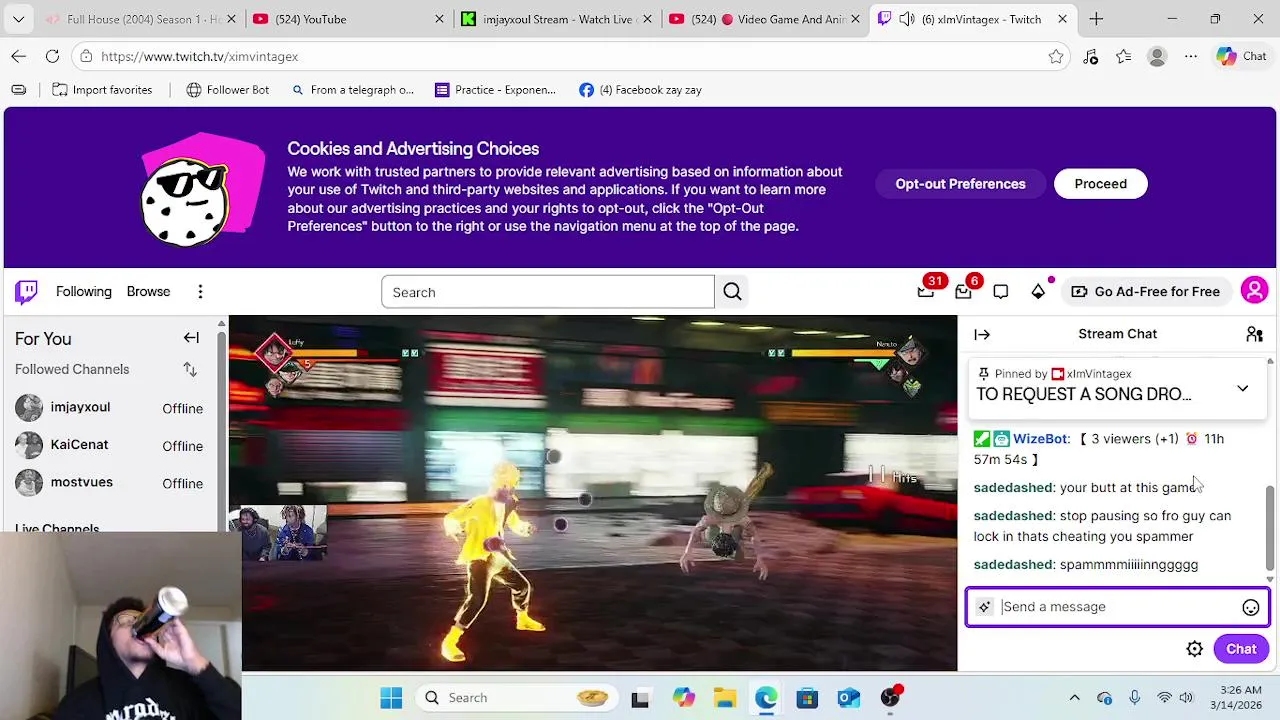Open the Bits gem icon
Image resolution: width=1280 pixels, height=720 pixels.
tap(1038, 292)
